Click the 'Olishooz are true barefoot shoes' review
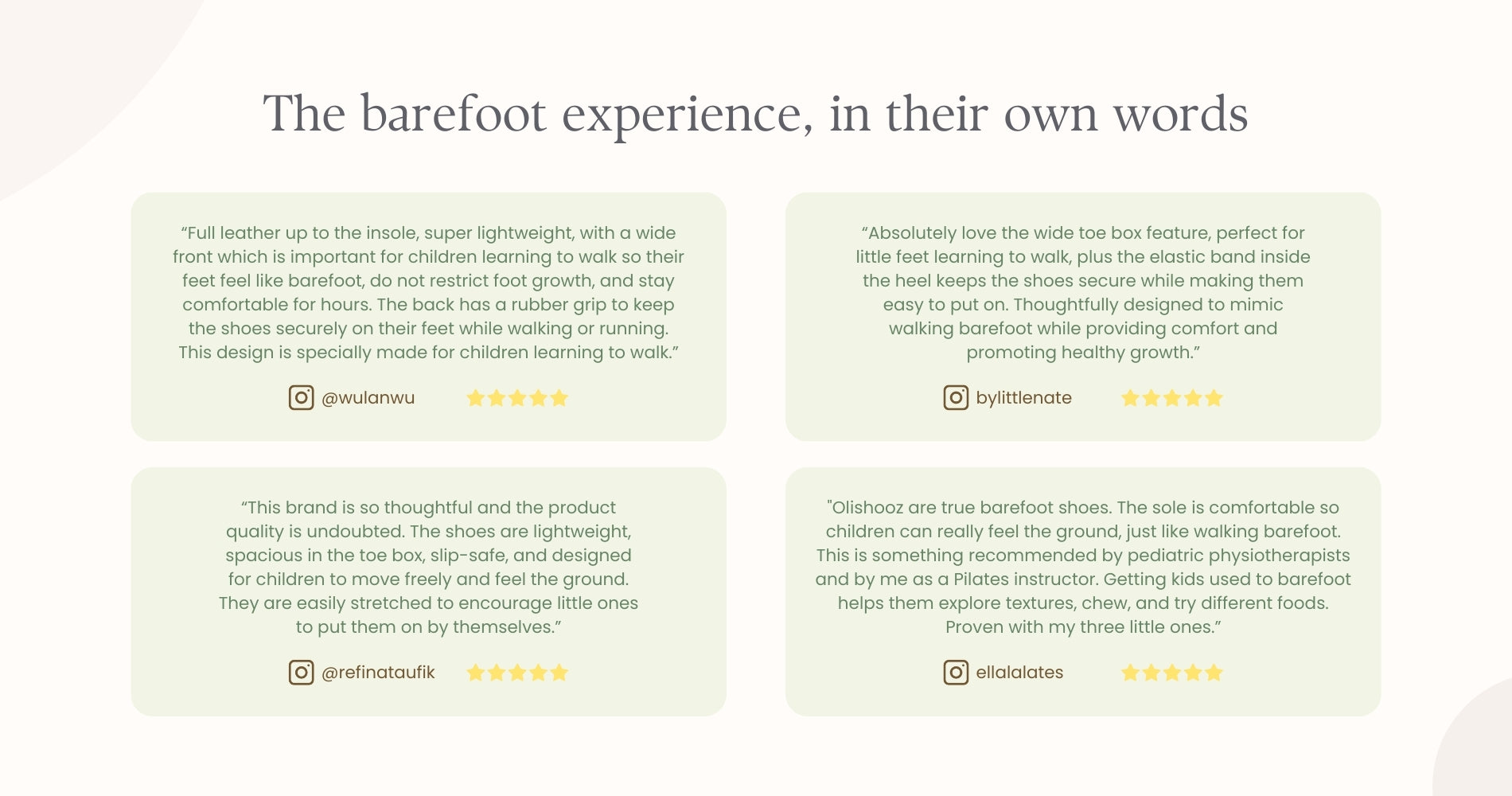This screenshot has width=1512, height=796. tap(1083, 567)
